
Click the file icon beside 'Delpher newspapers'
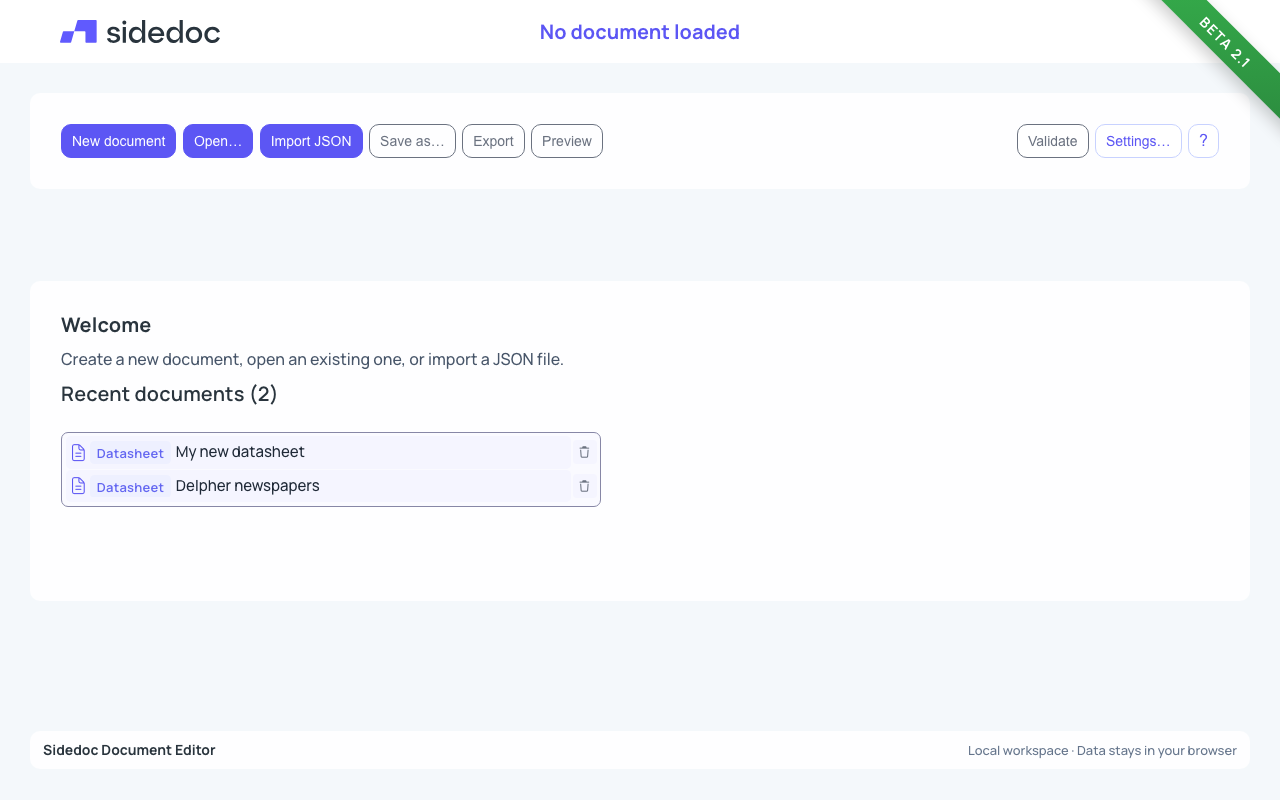[78, 487]
